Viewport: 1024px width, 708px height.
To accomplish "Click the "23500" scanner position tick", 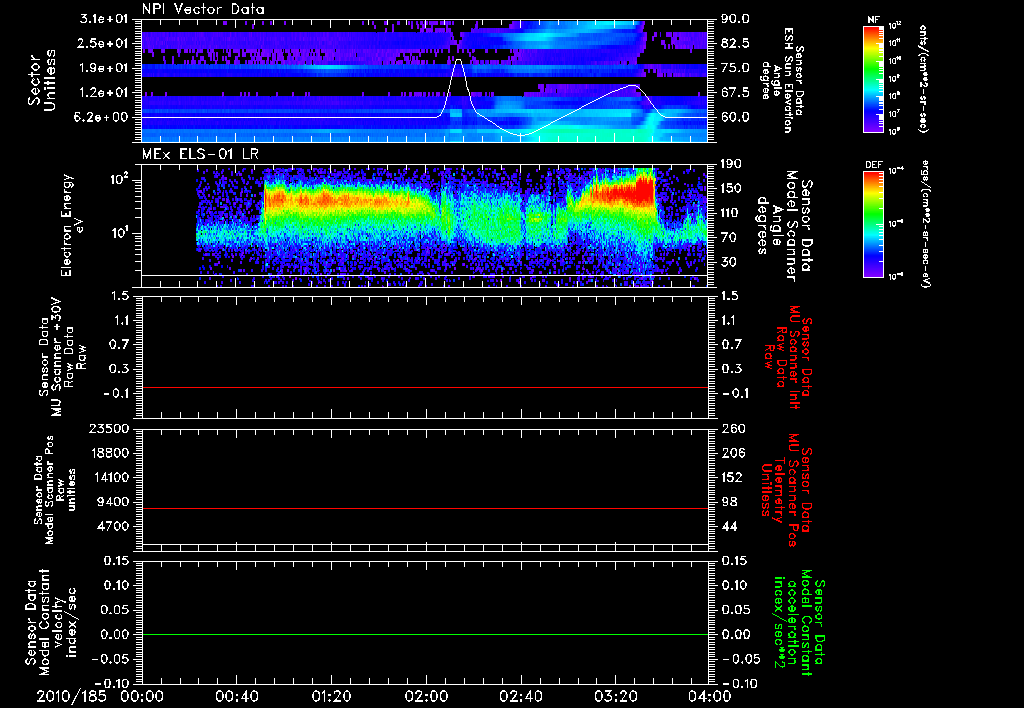I will click(x=108, y=428).
